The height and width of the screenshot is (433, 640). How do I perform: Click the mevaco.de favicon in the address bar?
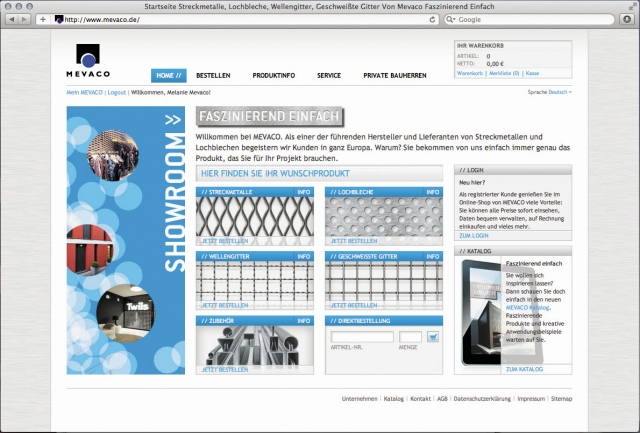pyautogui.click(x=59, y=19)
